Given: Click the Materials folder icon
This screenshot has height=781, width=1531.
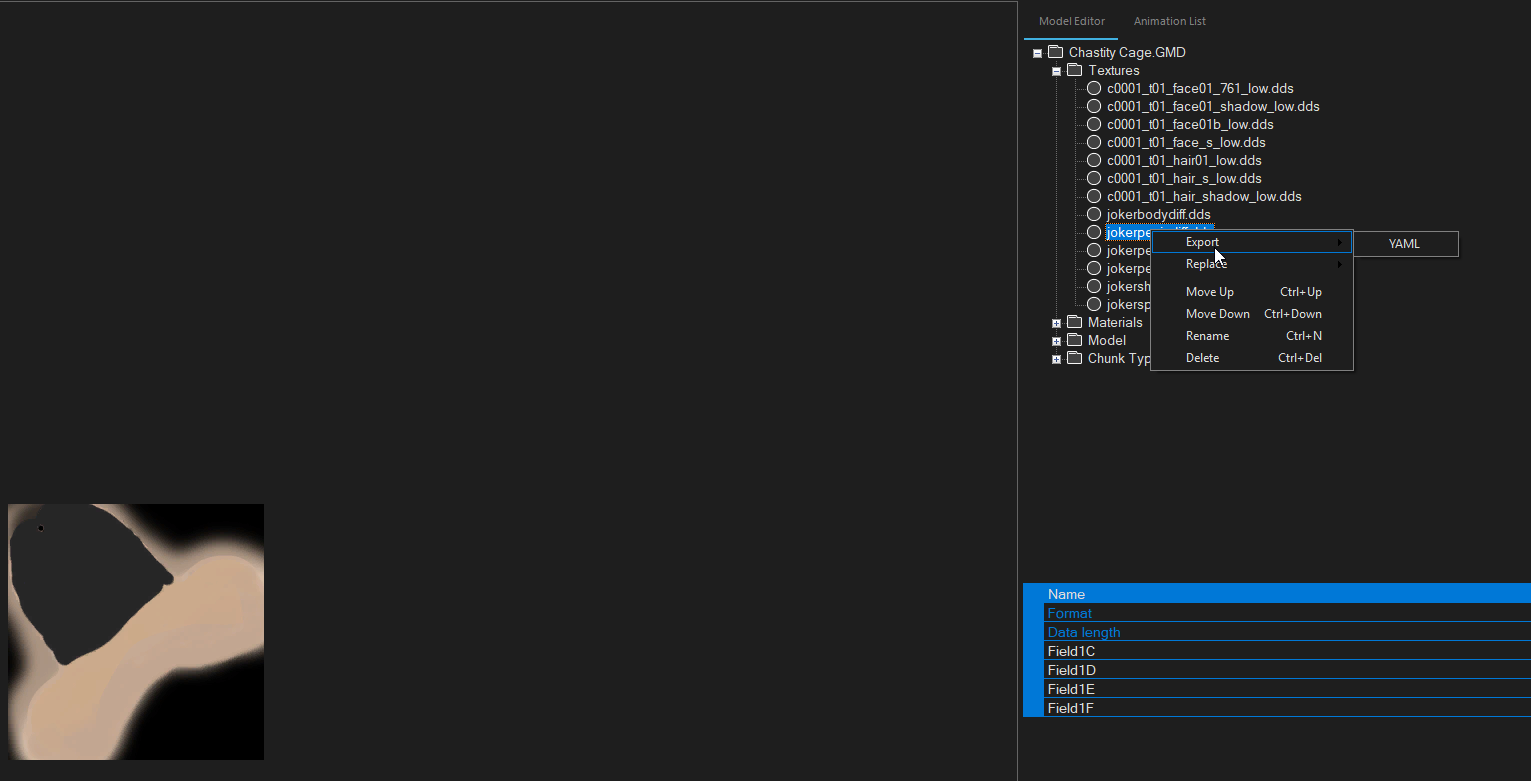Looking at the screenshot, I should point(1075,322).
